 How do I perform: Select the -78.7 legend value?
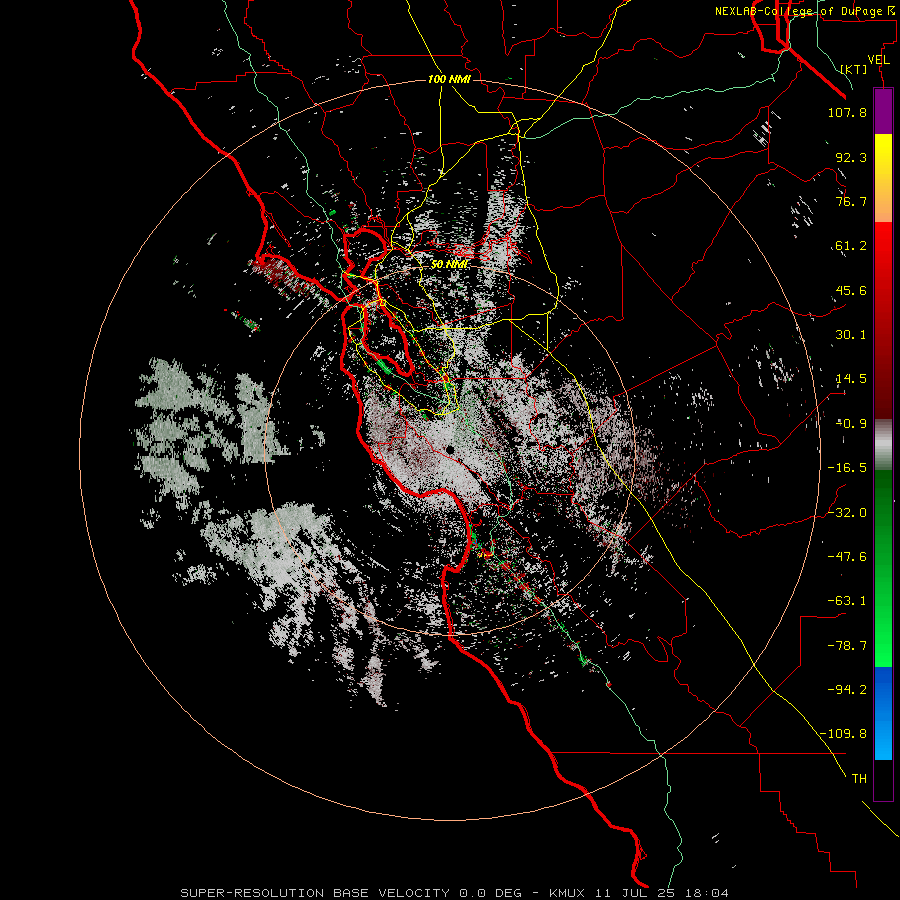click(x=847, y=646)
